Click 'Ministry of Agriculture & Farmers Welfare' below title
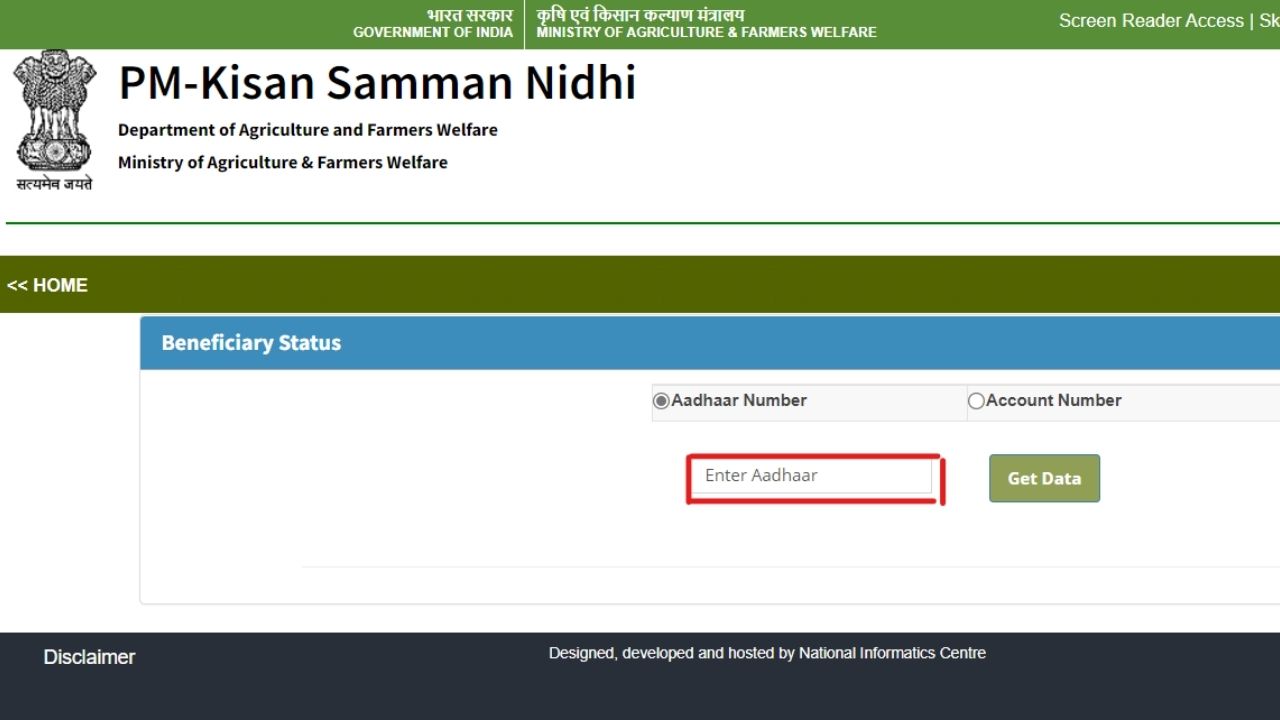The image size is (1280, 720). tap(283, 162)
